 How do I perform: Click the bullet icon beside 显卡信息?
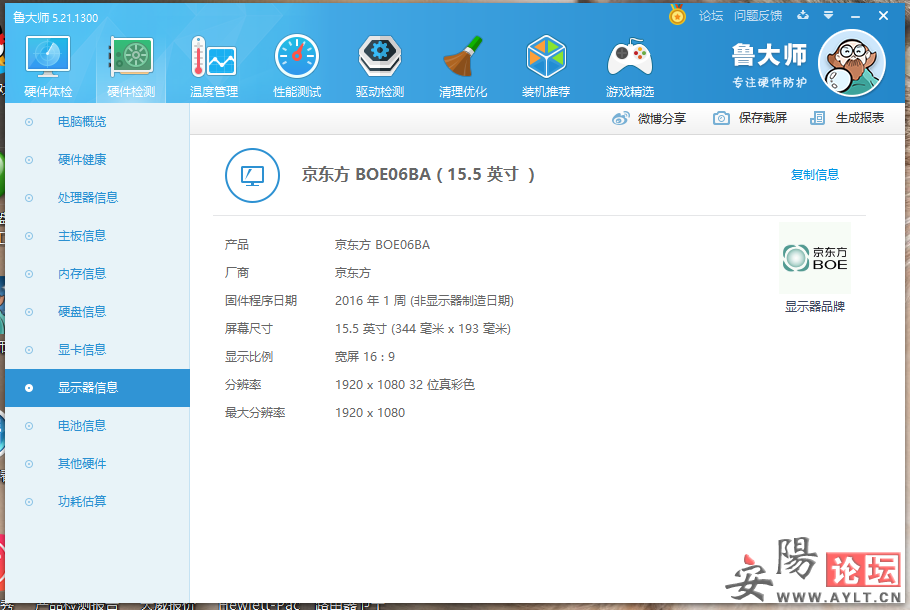[28, 350]
